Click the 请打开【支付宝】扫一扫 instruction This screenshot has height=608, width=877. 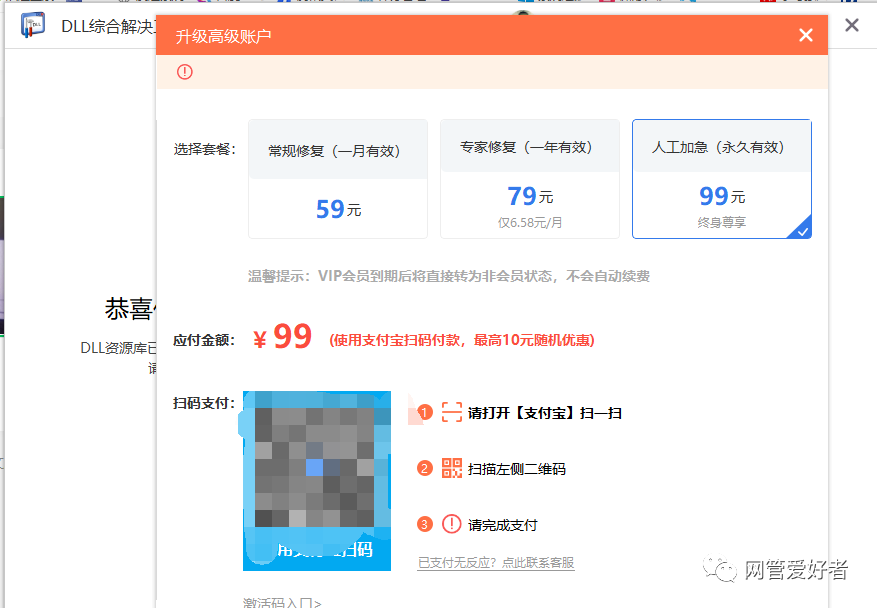545,413
